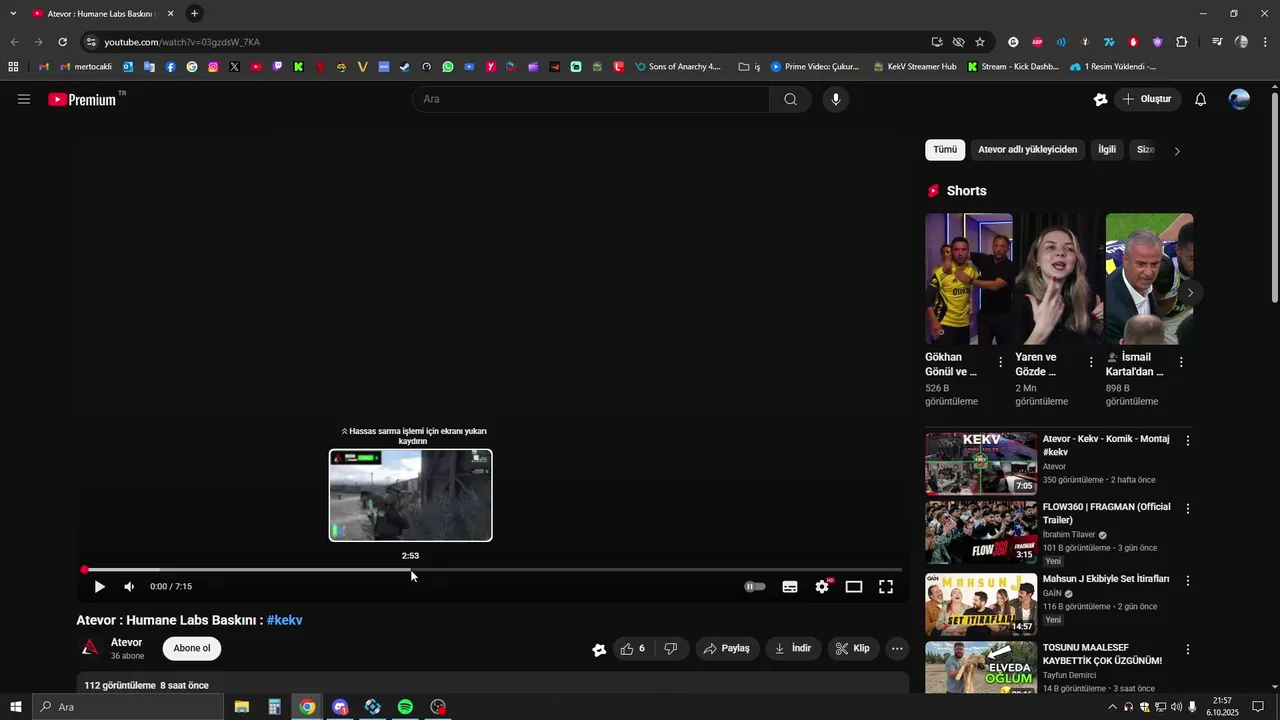Open 'Mahsun J Ekibiyle Set İtirafları' title

click(x=1106, y=579)
